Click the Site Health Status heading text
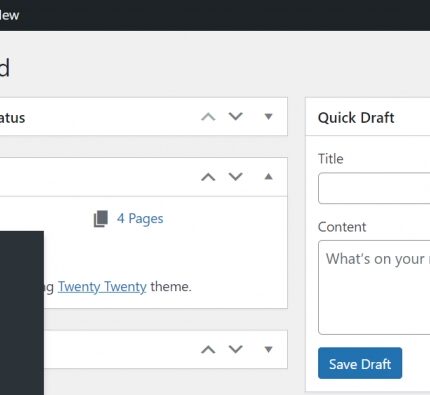This screenshot has height=395, width=430. [12, 118]
